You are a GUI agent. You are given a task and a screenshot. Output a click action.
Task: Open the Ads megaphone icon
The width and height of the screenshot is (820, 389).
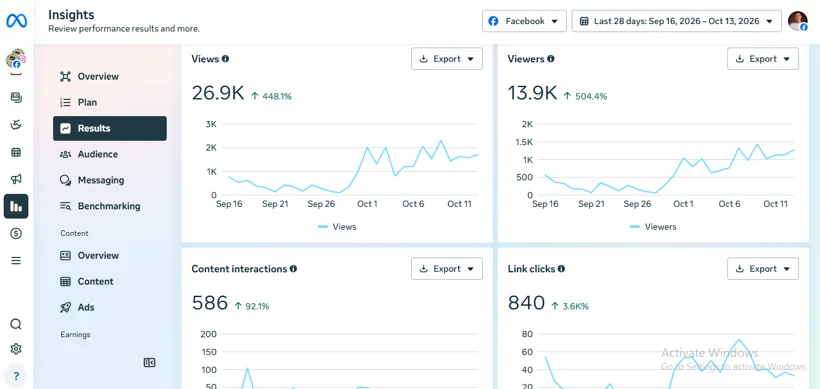(16, 179)
